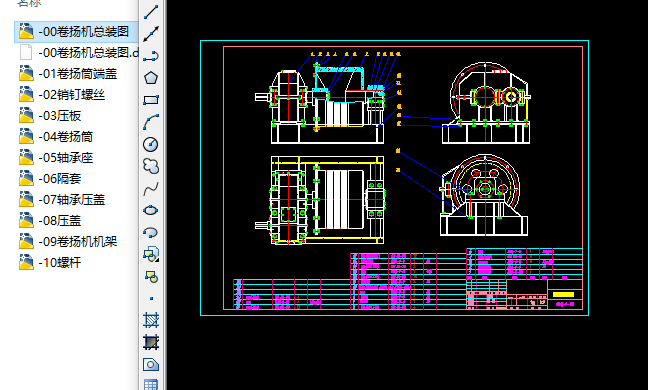
Task: Select the -01卷扬筒端盖 file
Action: point(68,74)
